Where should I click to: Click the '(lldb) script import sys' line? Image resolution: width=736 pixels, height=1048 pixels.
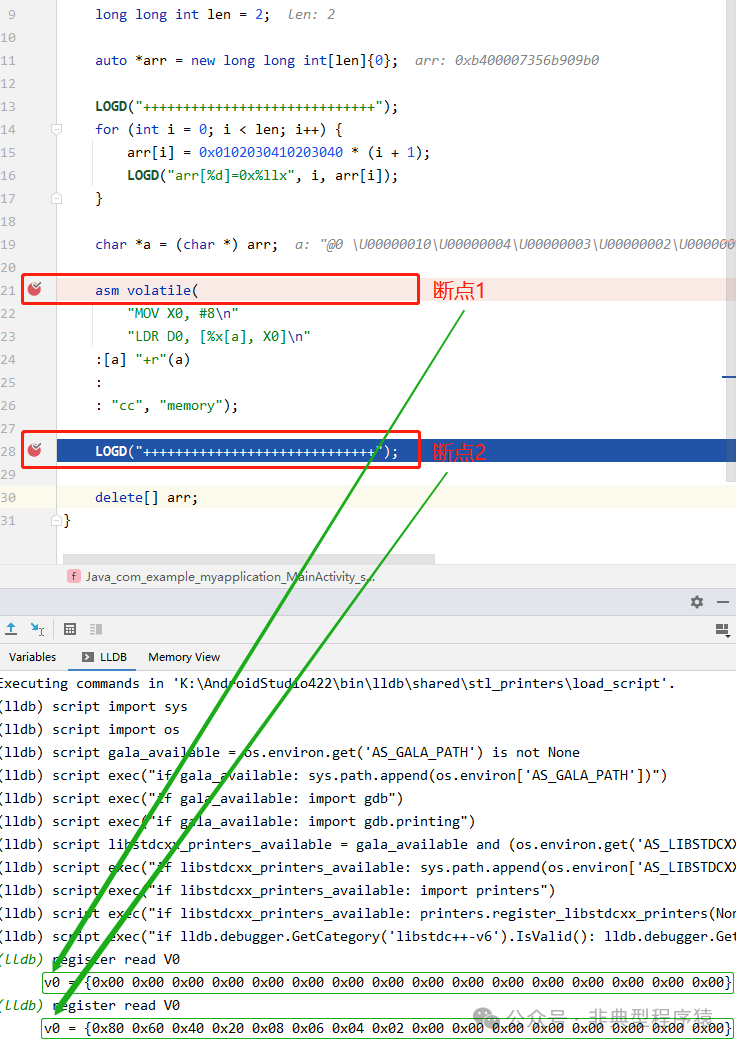tap(94, 706)
